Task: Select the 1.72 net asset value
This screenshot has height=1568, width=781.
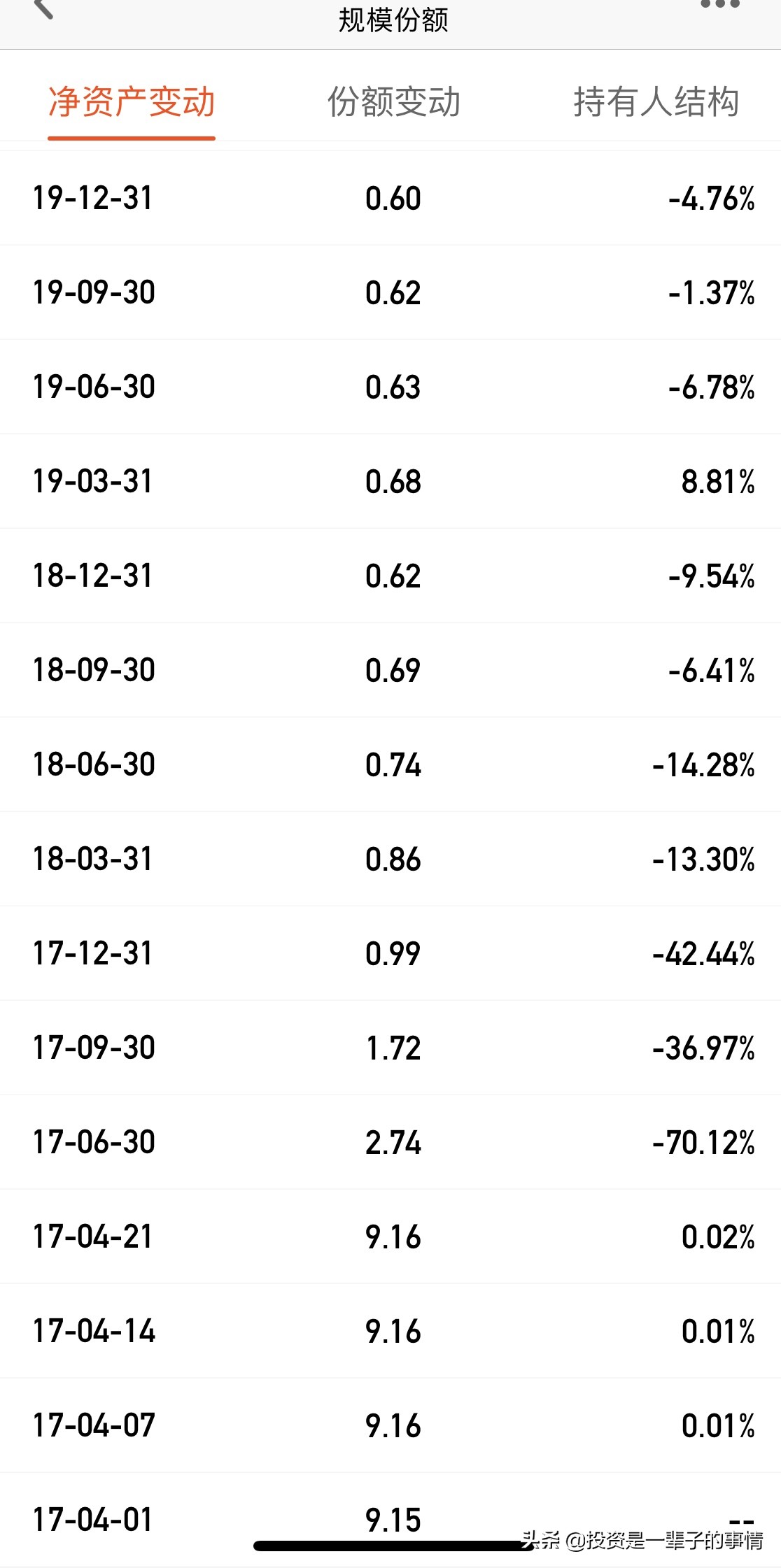Action: point(393,1048)
